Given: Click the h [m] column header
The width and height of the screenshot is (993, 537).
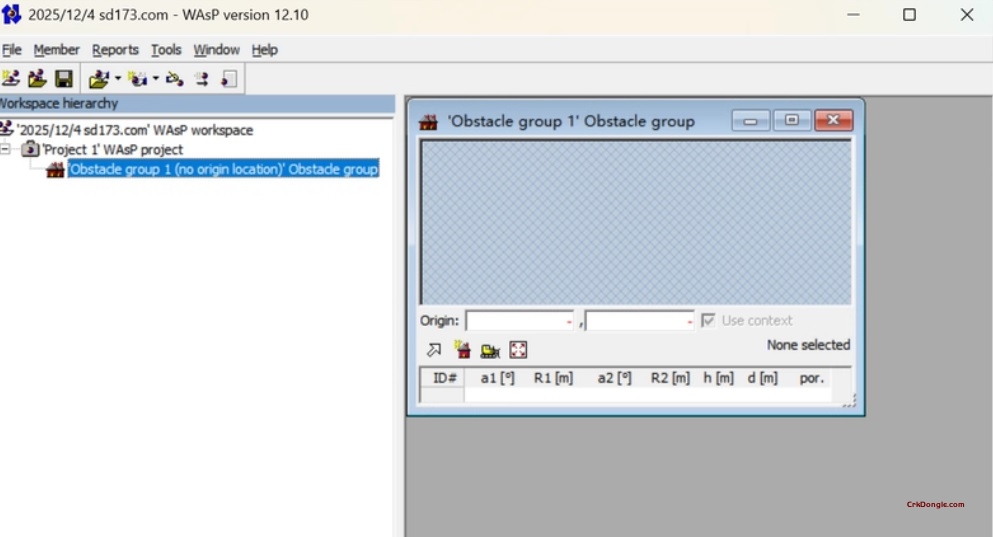Looking at the screenshot, I should point(718,378).
